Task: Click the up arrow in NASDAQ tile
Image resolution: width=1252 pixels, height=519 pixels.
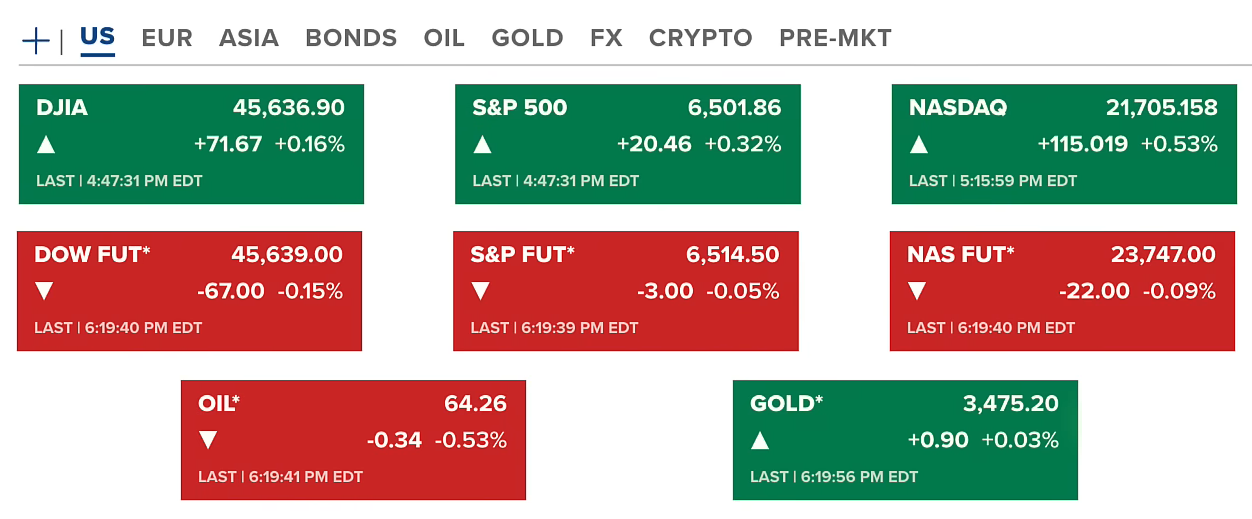Action: point(919,145)
